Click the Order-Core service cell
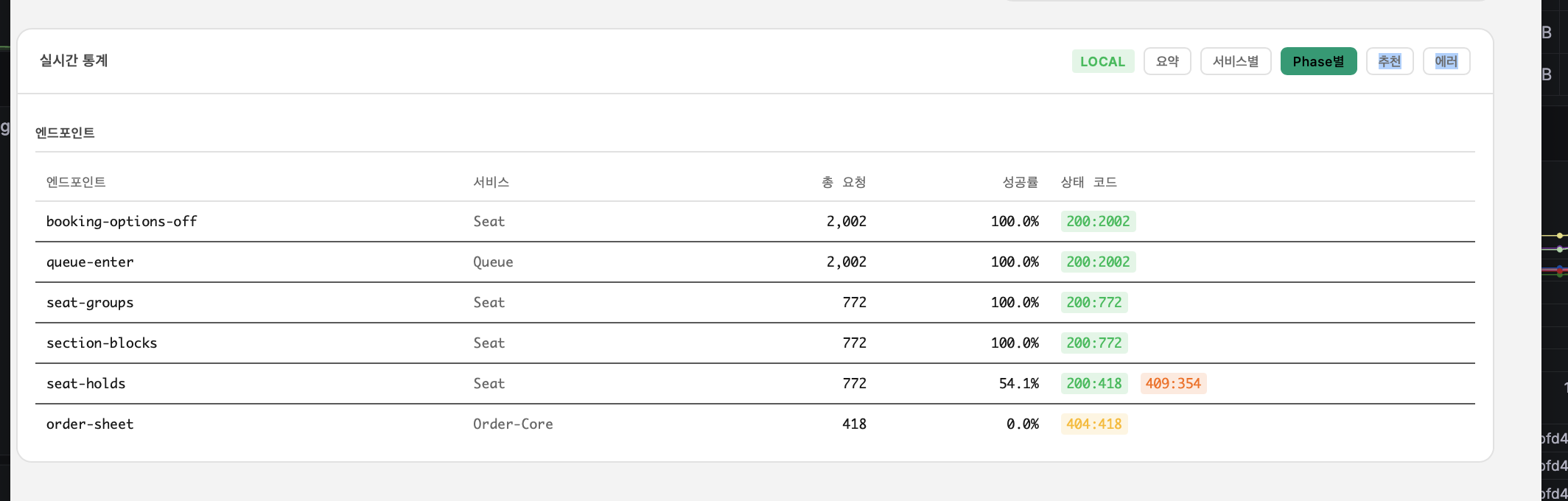Screen dimensions: 1568x501 click(513, 424)
